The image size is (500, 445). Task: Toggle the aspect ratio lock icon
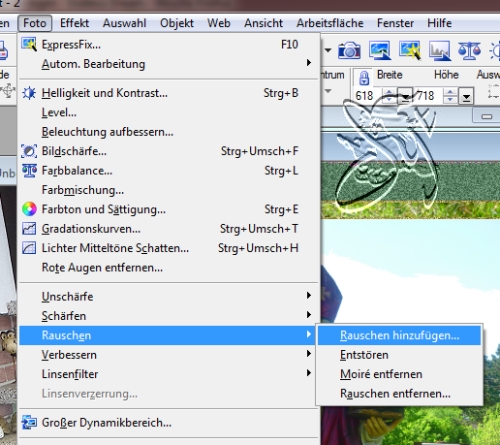click(x=364, y=78)
